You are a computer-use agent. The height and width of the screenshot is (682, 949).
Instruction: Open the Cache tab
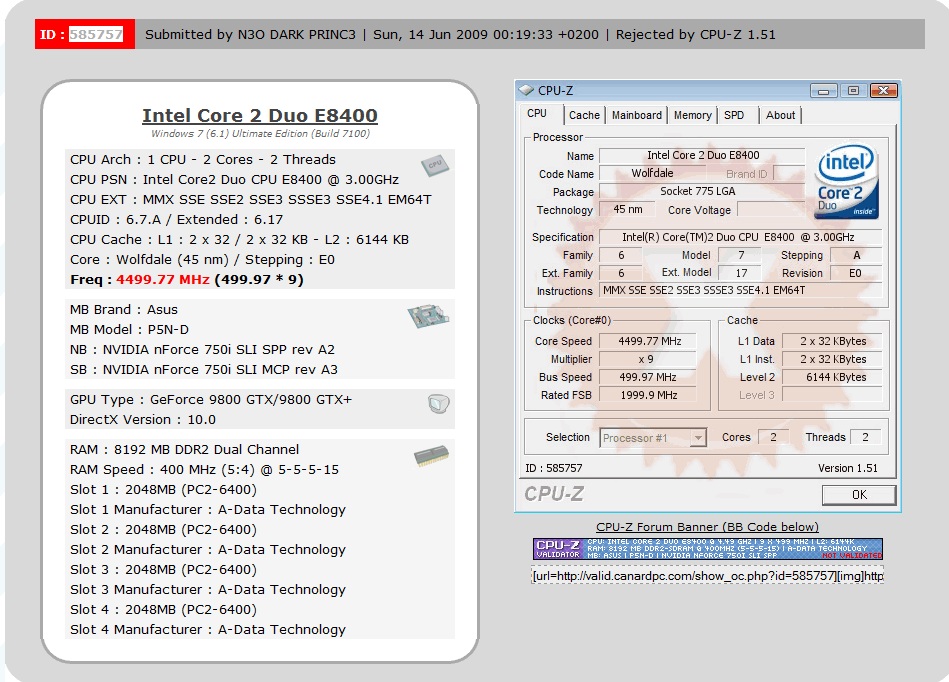click(x=584, y=115)
